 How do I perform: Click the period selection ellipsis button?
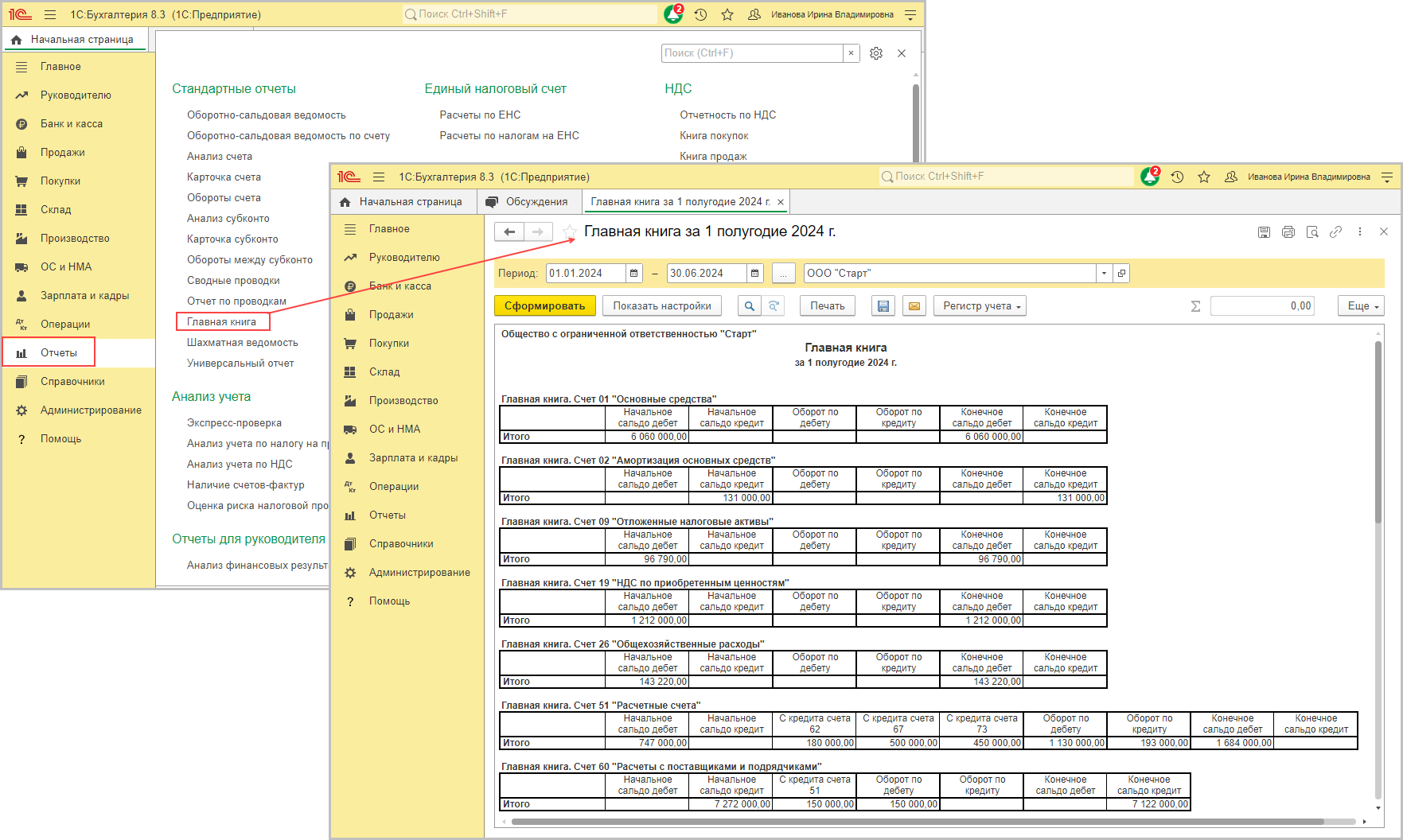click(x=783, y=274)
